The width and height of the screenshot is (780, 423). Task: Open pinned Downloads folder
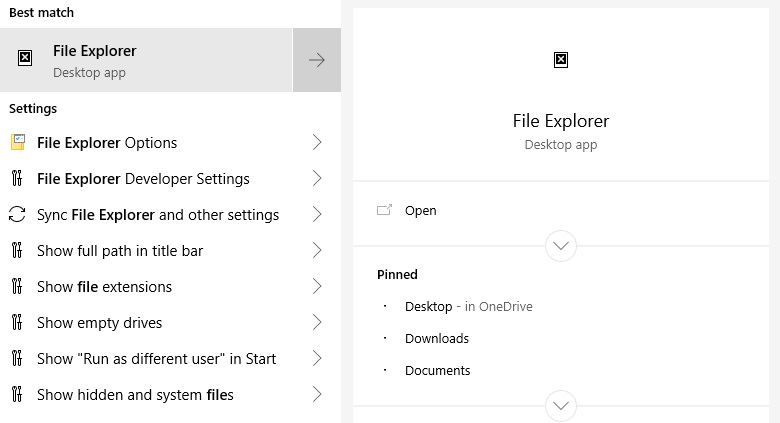(437, 338)
